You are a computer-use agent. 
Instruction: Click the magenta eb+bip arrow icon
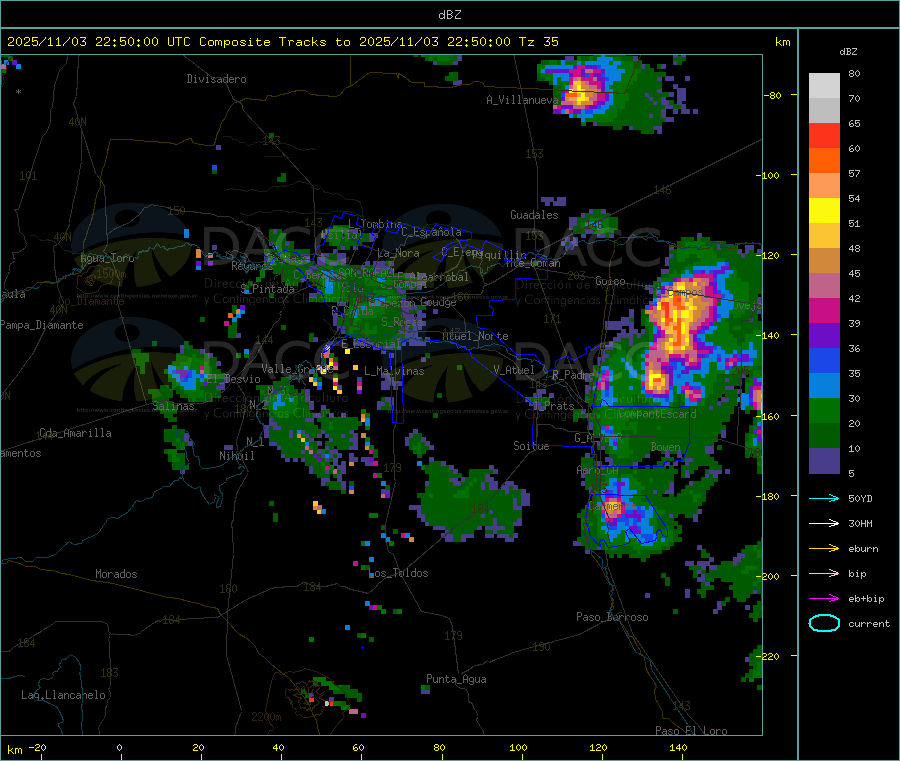(x=824, y=599)
